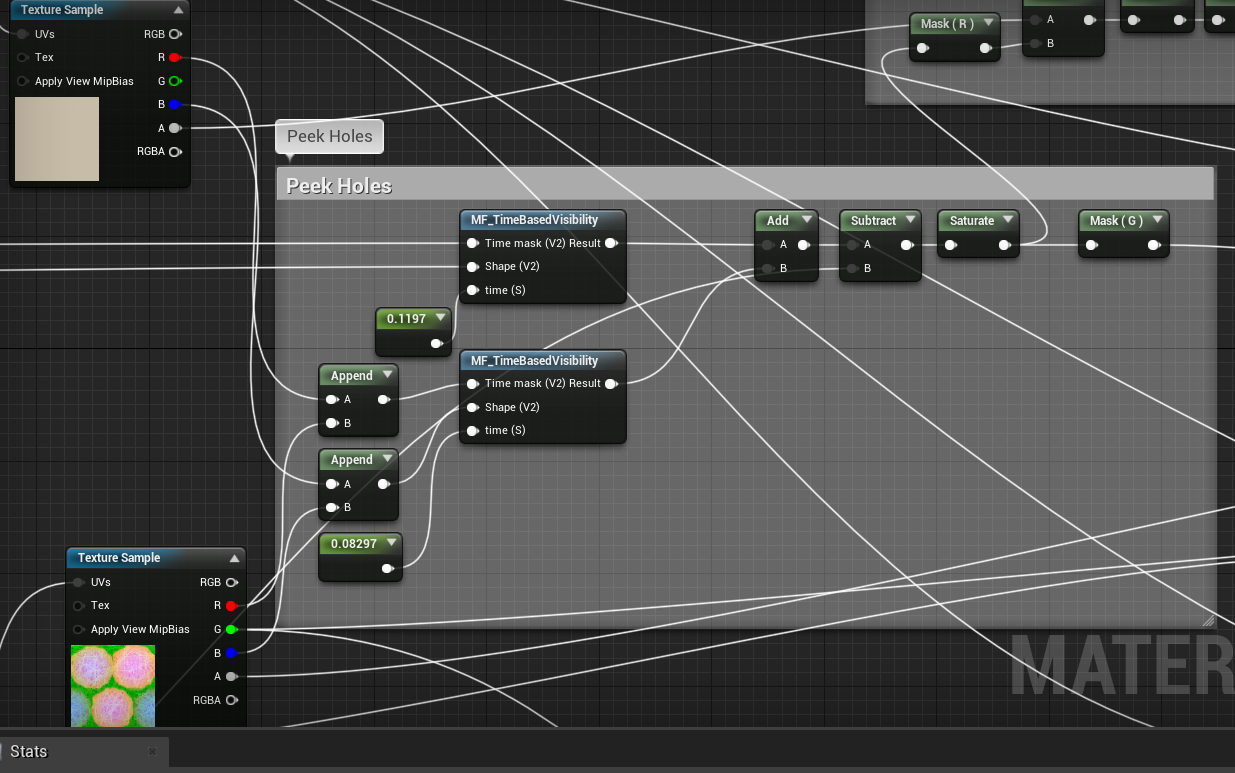Expand the lower Append node dropdown arrow
This screenshot has height=773, width=1235.
point(386,460)
